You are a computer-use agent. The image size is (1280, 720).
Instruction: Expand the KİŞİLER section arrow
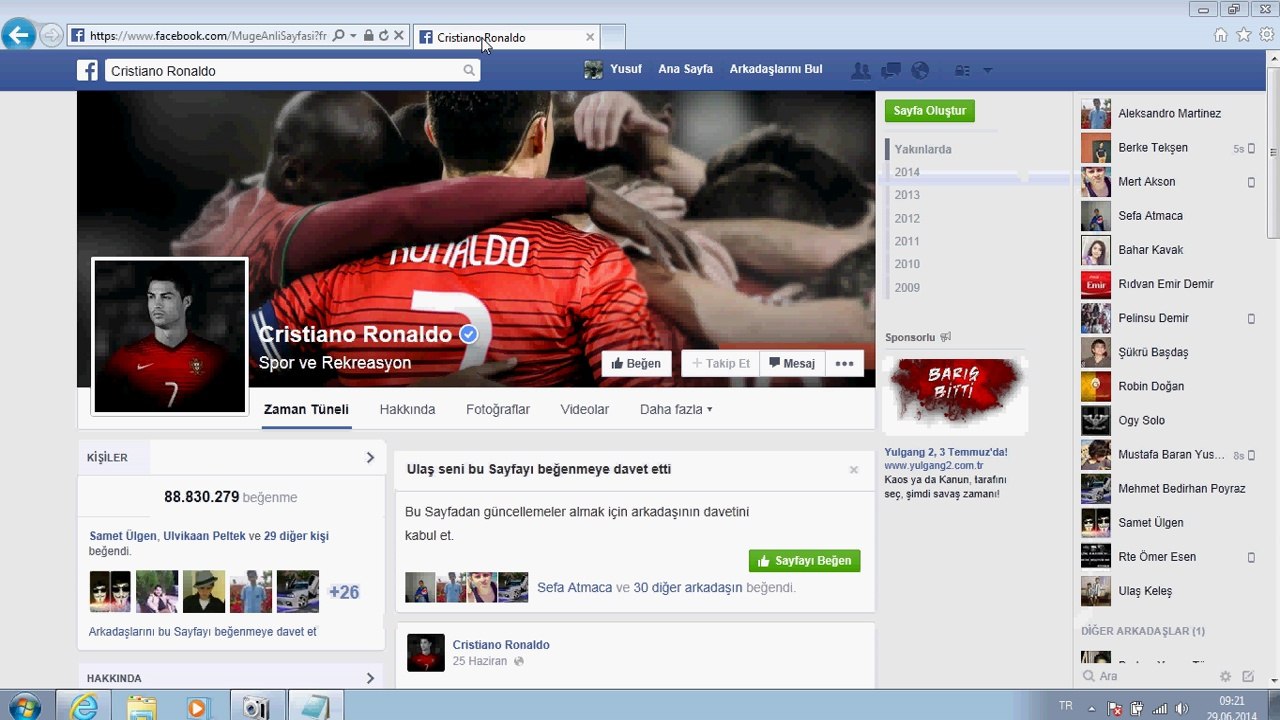(x=370, y=457)
